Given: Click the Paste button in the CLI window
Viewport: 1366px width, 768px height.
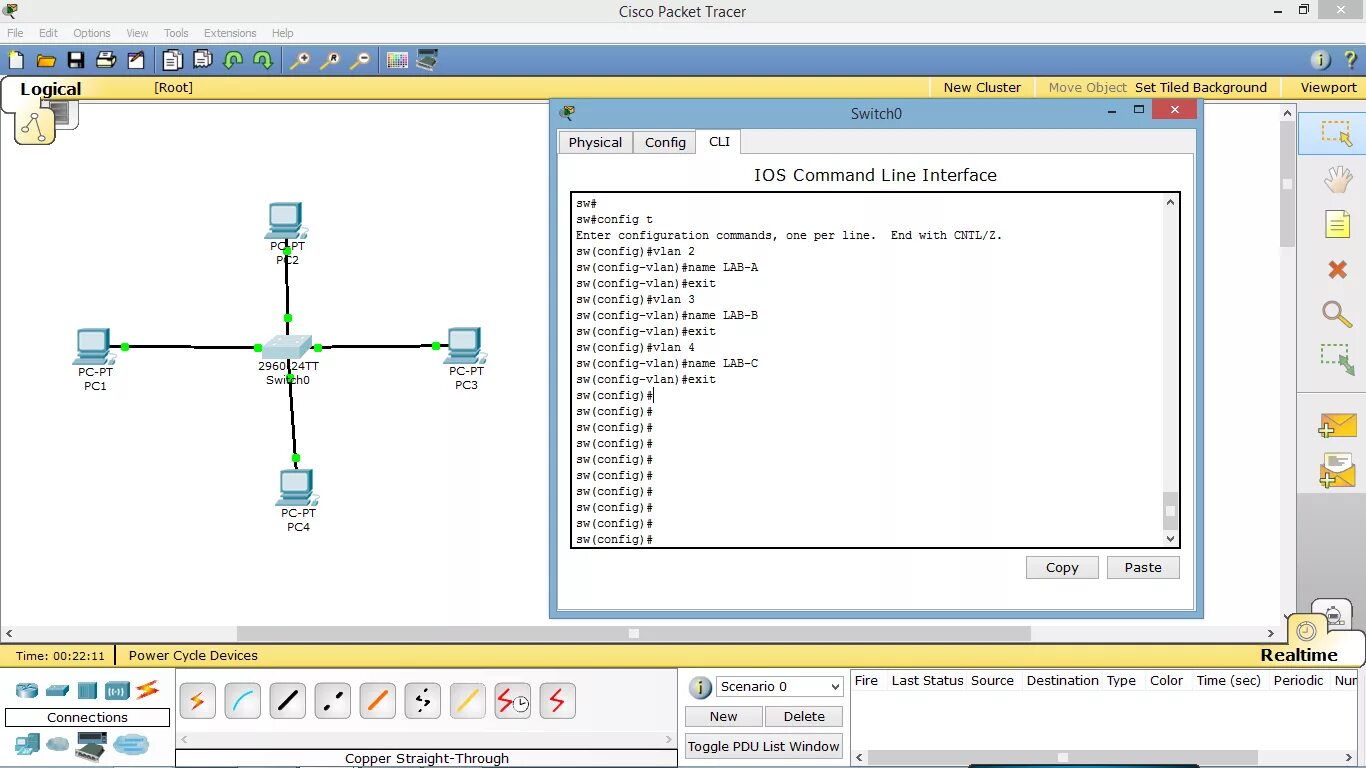Looking at the screenshot, I should pos(1143,567).
